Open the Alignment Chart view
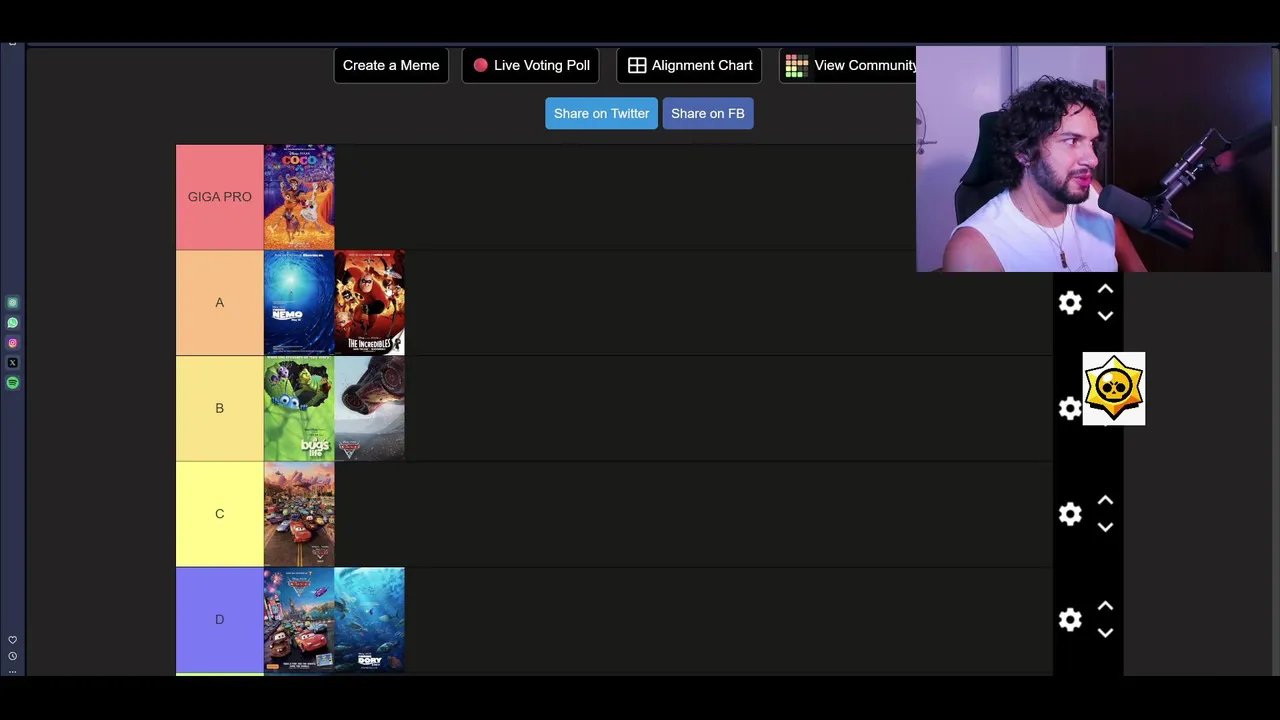Image resolution: width=1280 pixels, height=720 pixels. 690,65
